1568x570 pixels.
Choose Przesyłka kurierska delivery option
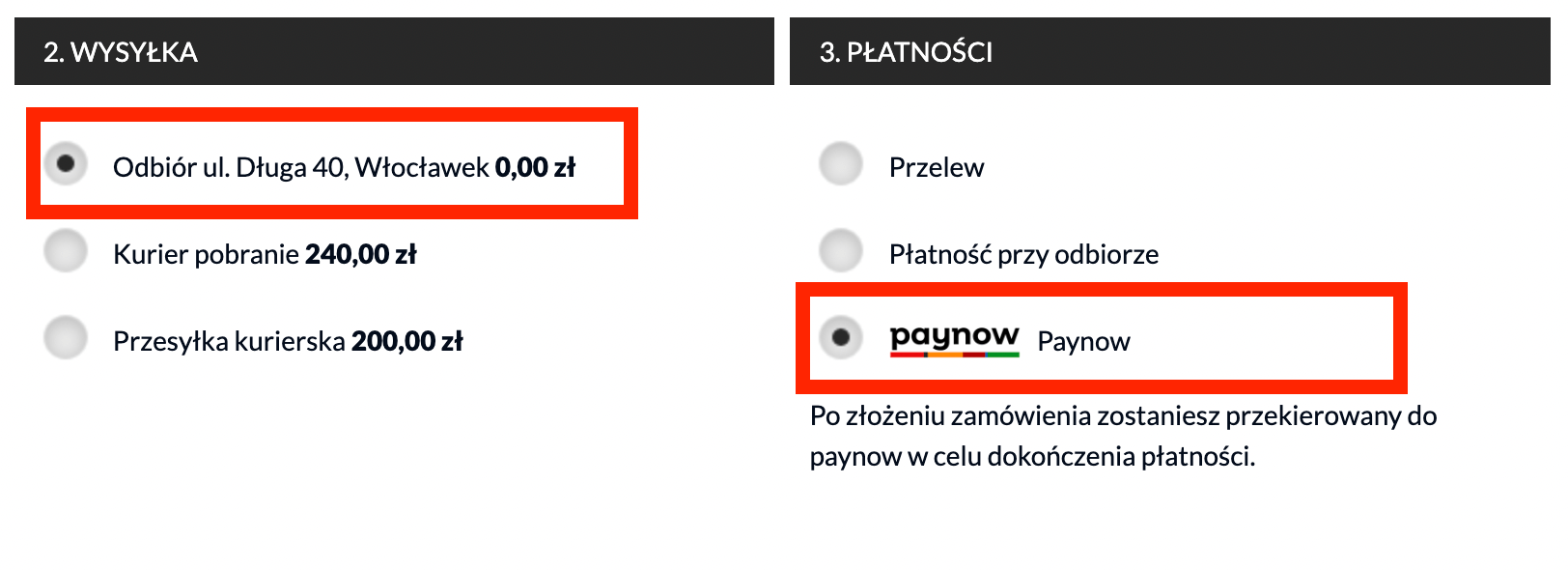click(65, 338)
